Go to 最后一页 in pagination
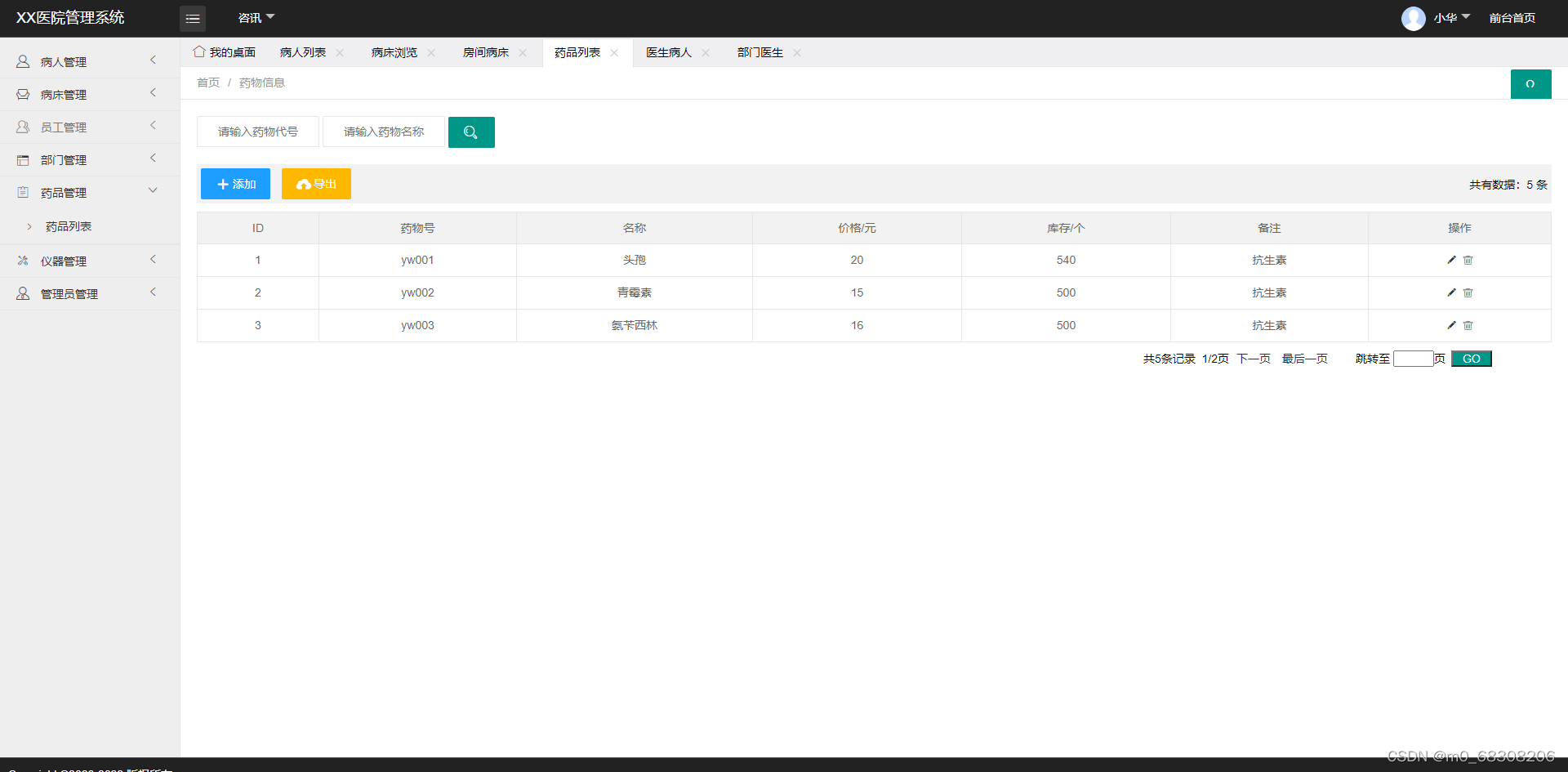Screen dimensions: 1568x772 1305,359
